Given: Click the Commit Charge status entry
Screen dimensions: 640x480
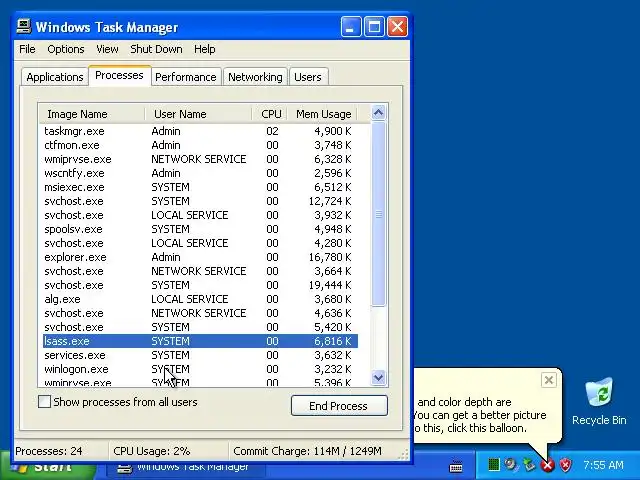Looking at the screenshot, I should pos(307,451).
